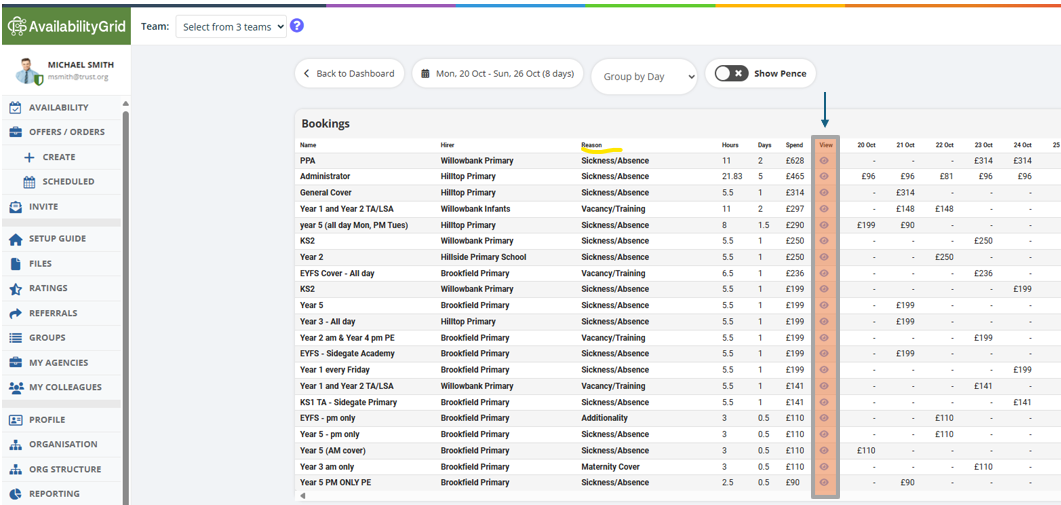Select the Additionality reason cell
The width and height of the screenshot is (1061, 505).
pyautogui.click(x=604, y=418)
